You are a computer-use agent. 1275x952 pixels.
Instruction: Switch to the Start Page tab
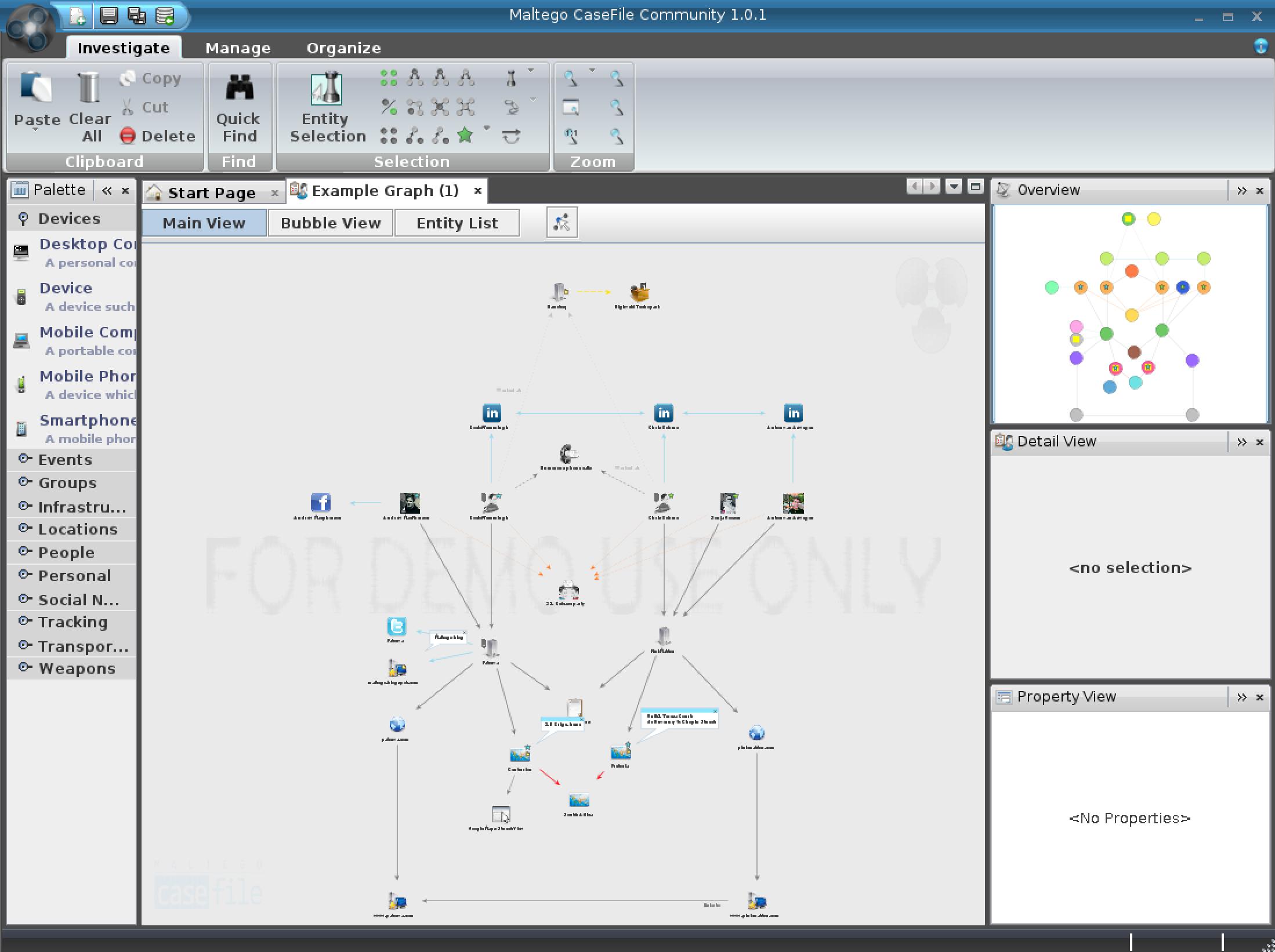(212, 193)
